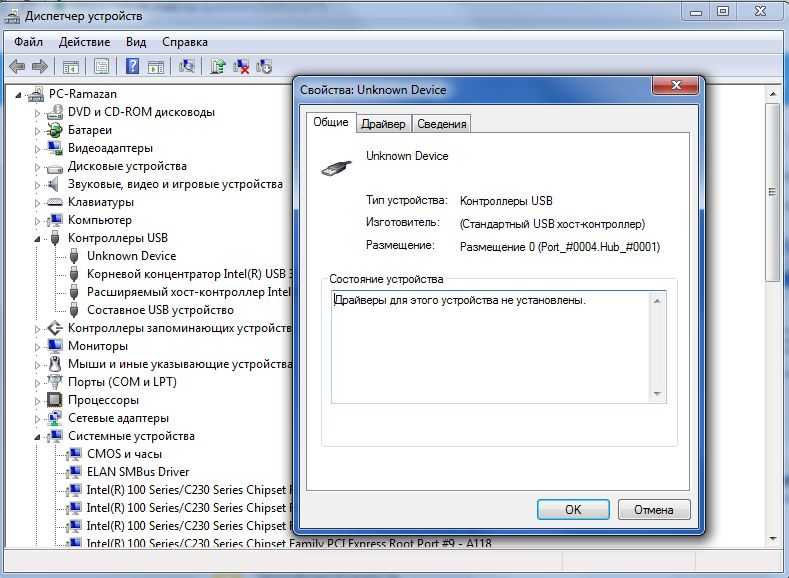Open the Действие menu

pyautogui.click(x=84, y=42)
